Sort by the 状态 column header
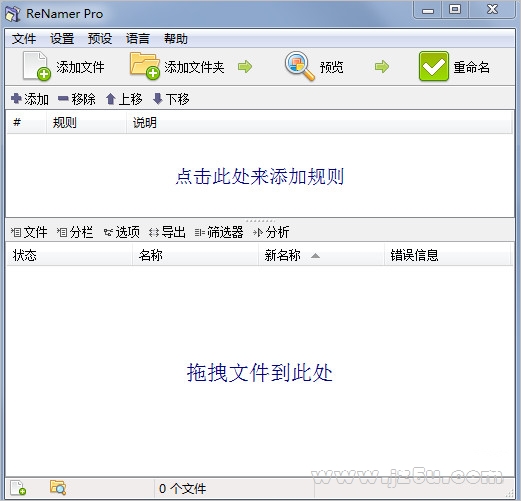Screen dimensions: 521x501 point(69,255)
